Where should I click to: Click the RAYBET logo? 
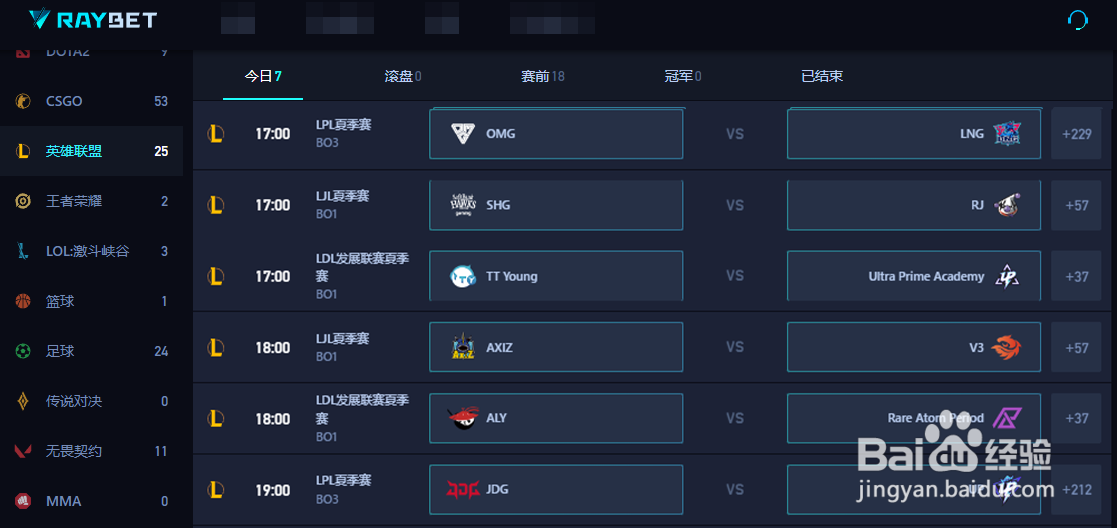[x=92, y=19]
